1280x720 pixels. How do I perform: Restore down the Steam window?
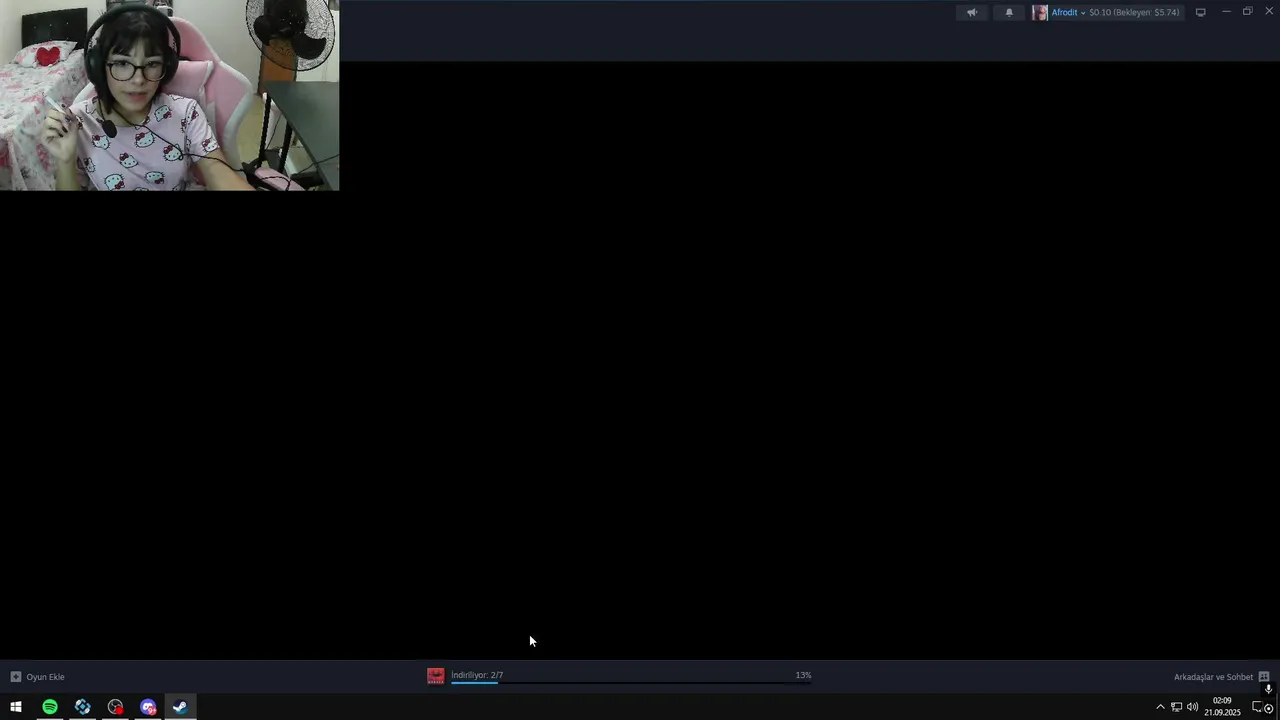click(x=1247, y=12)
